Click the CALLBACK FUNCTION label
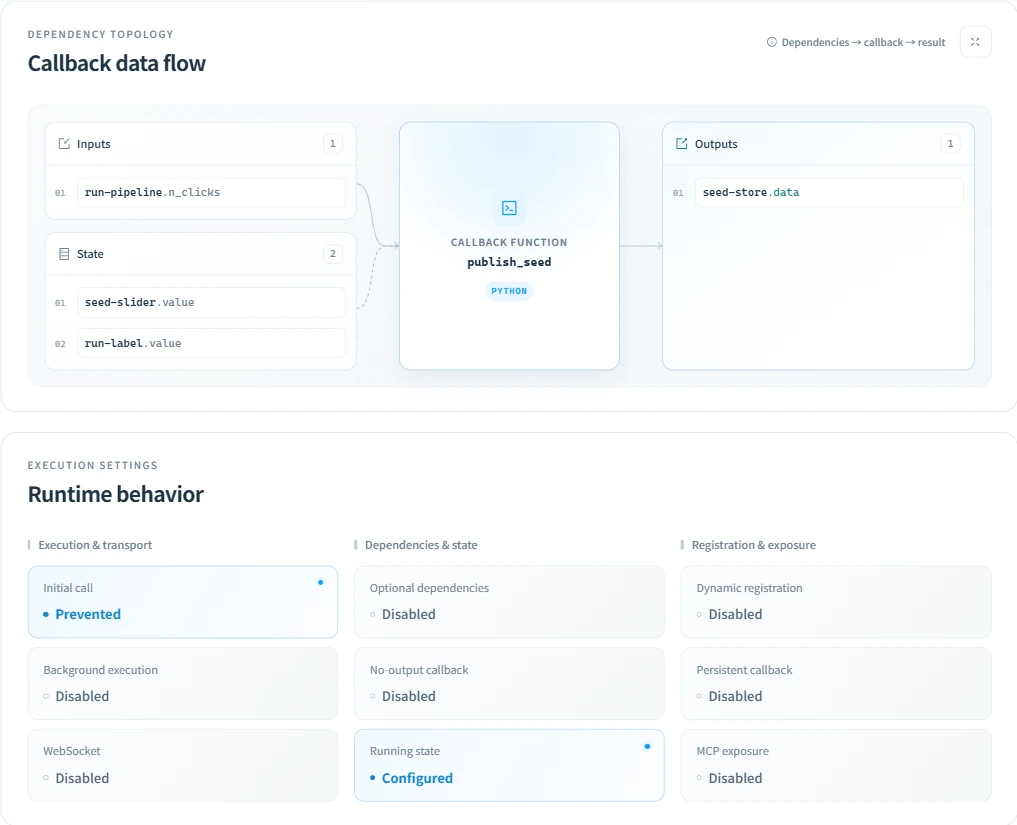The image size is (1017, 825). point(509,243)
